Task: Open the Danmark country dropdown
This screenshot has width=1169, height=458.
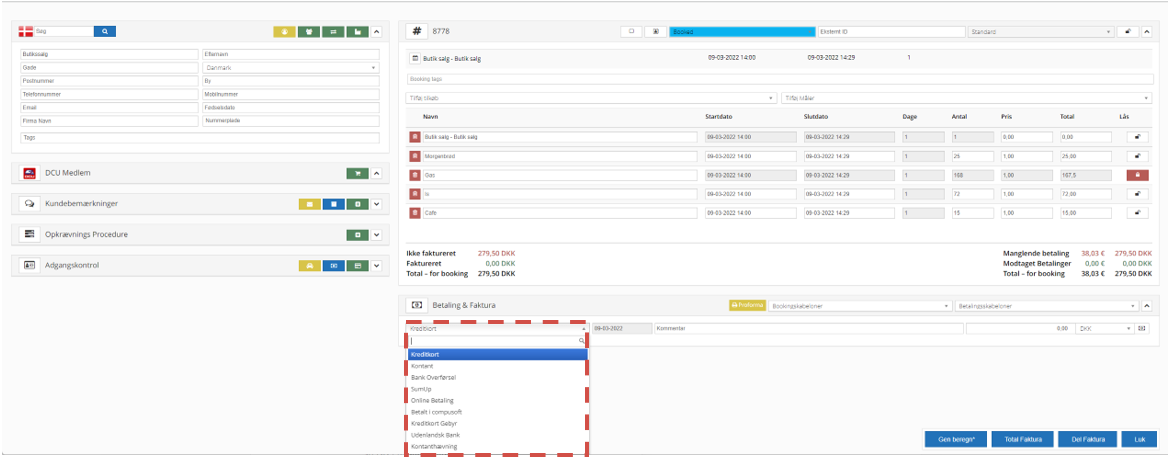Action: (x=290, y=68)
